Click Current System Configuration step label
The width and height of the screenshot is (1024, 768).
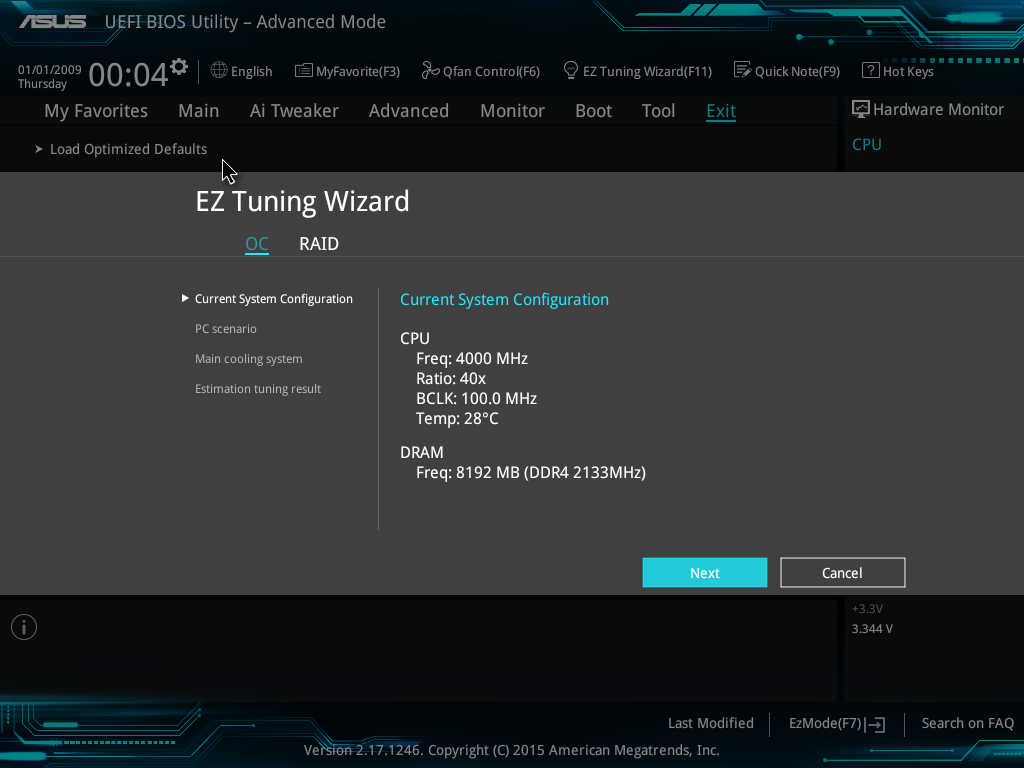274,299
